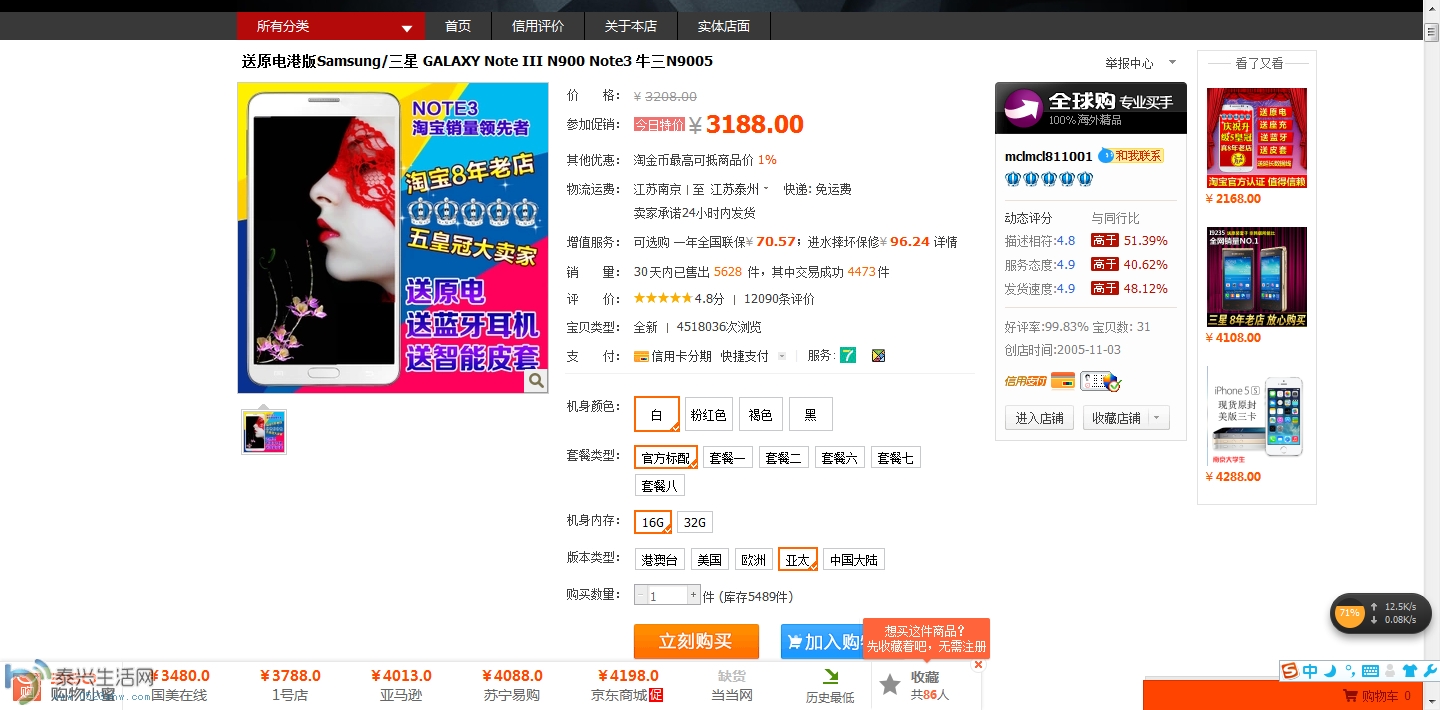Click the 进入店铺 button
1440x710 pixels.
(x=1039, y=418)
